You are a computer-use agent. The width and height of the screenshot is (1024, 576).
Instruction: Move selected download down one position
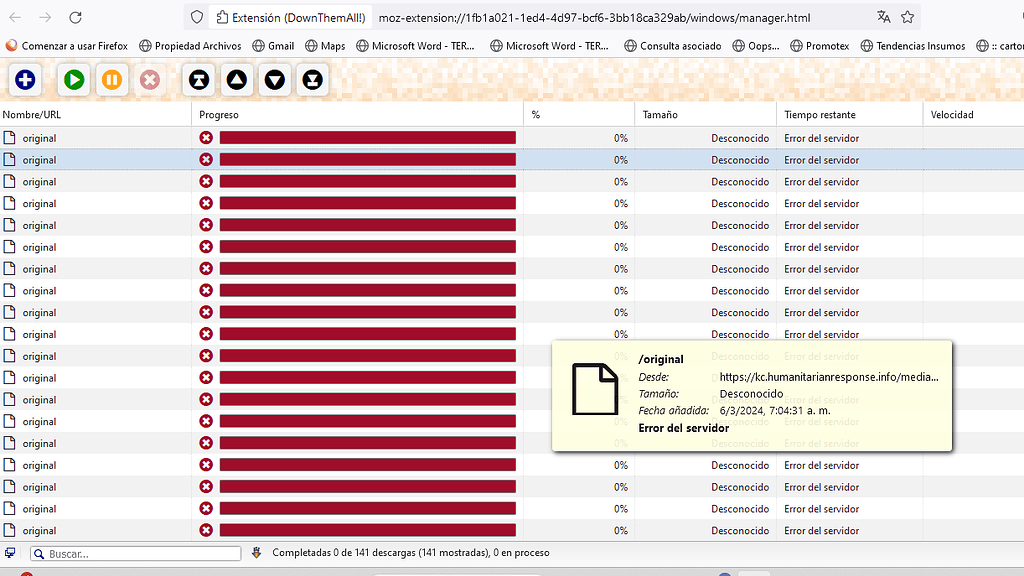point(273,80)
